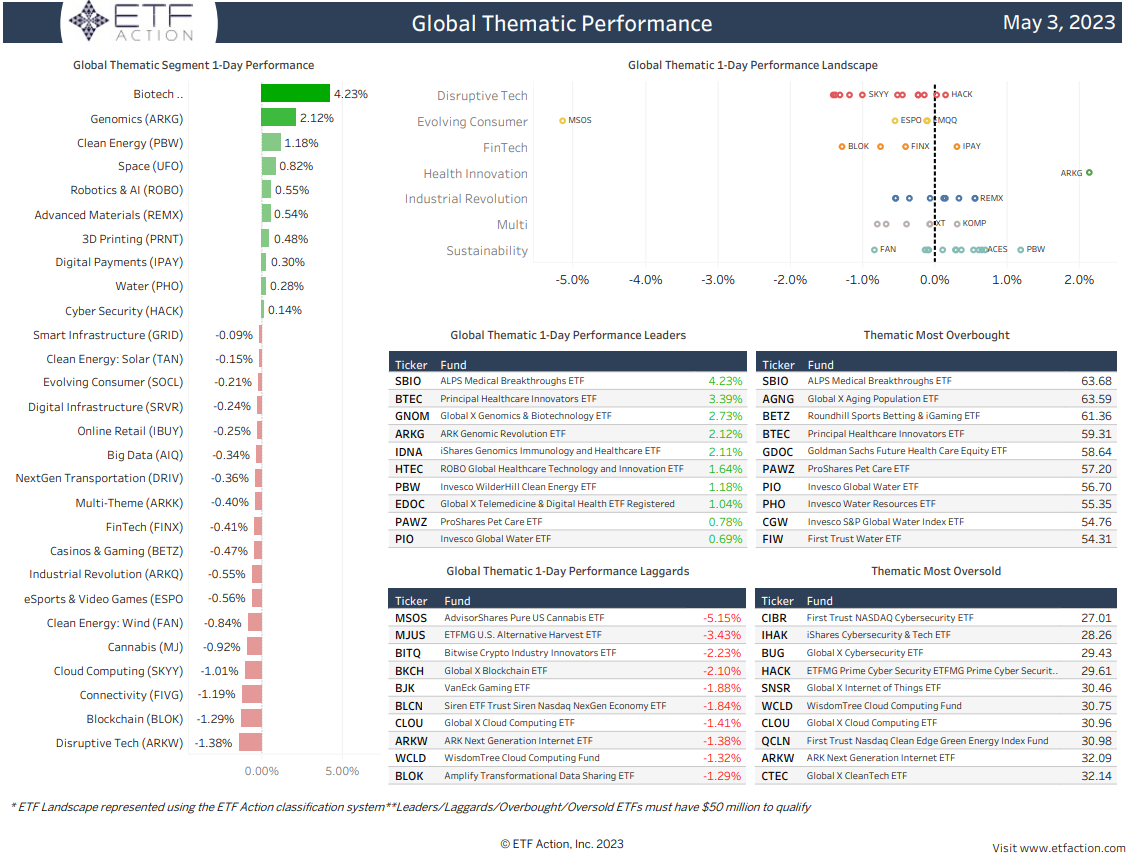Click the Water (PHO) segment label
Viewport: 1131px width, 856px height.
tap(149, 286)
